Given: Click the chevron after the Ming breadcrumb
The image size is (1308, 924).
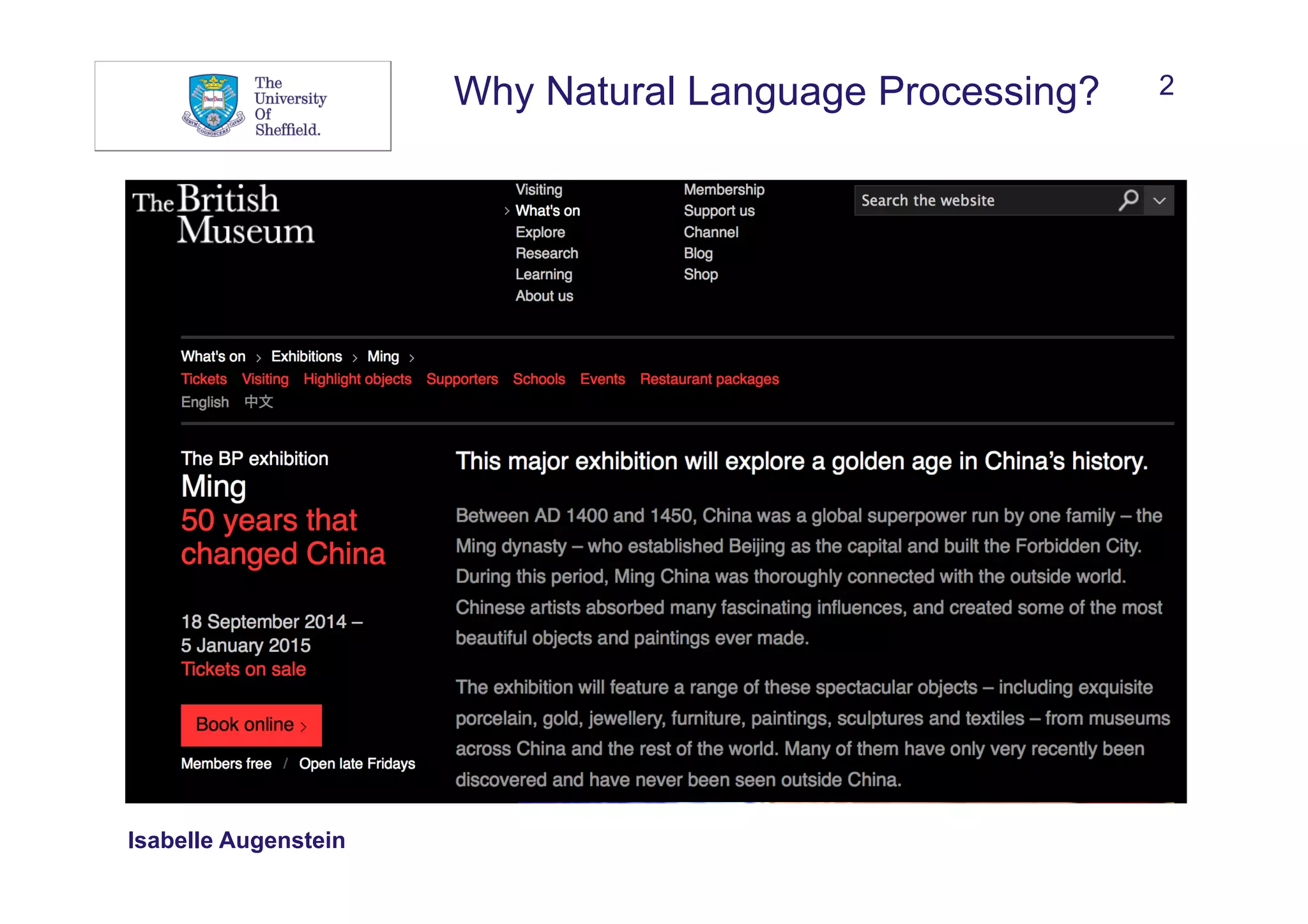Looking at the screenshot, I should click(x=412, y=358).
